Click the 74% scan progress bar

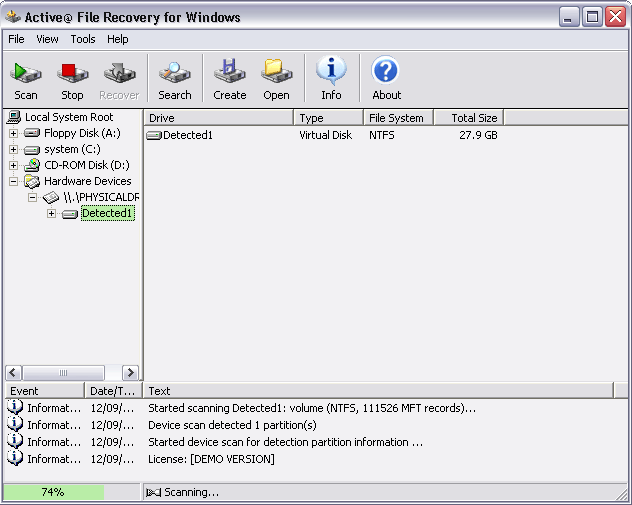54,492
